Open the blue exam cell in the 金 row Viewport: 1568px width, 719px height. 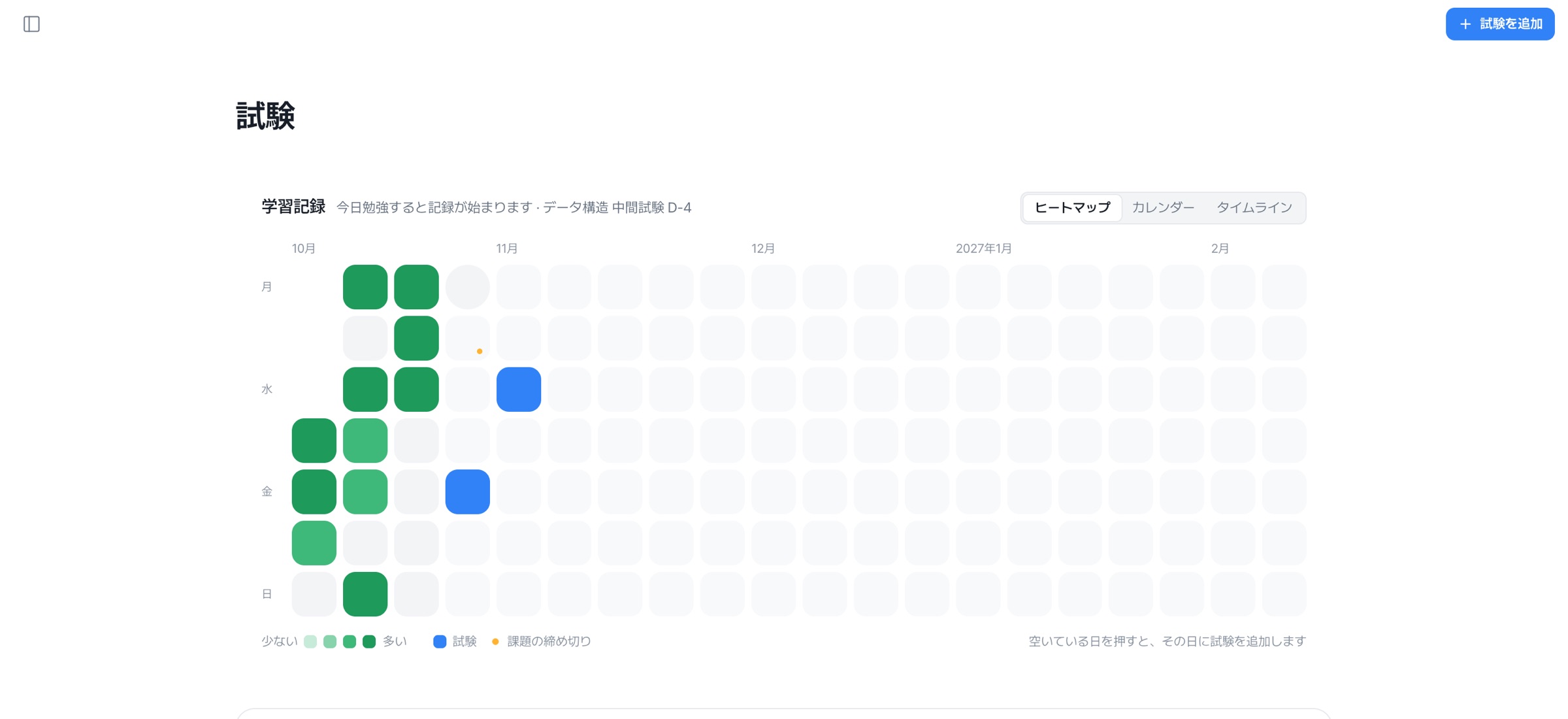point(468,492)
